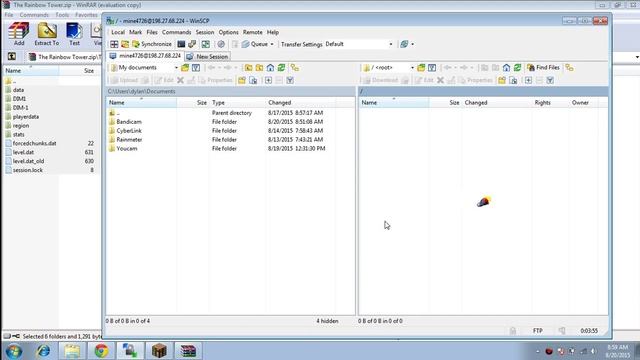This screenshot has height=360, width=640.
Task: Sort remote panel by Owner column header
Action: pos(583,102)
